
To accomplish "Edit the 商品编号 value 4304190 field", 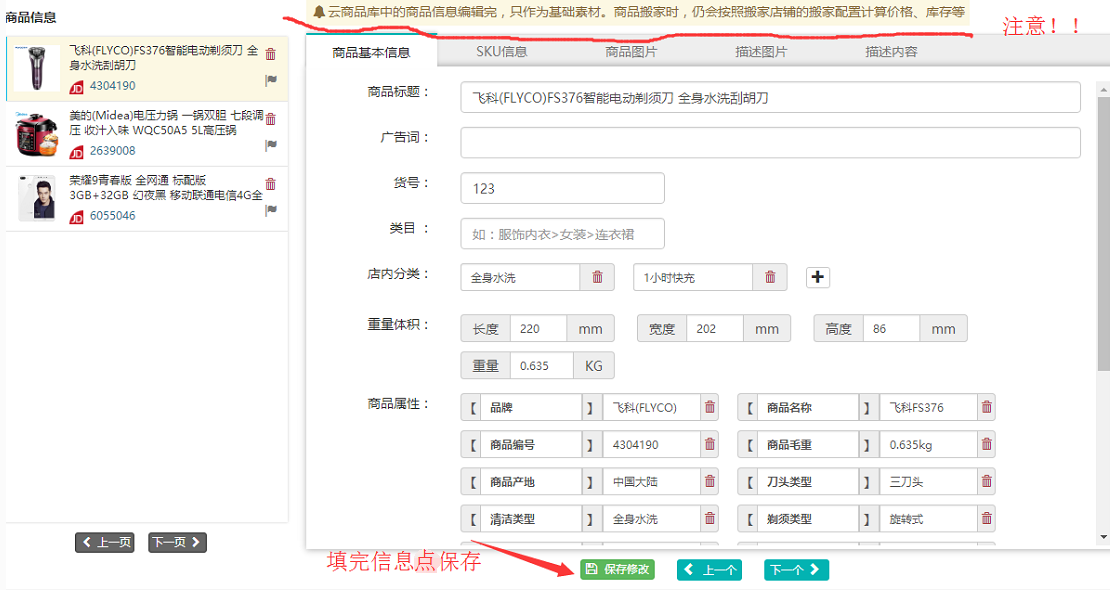I will tap(652, 444).
